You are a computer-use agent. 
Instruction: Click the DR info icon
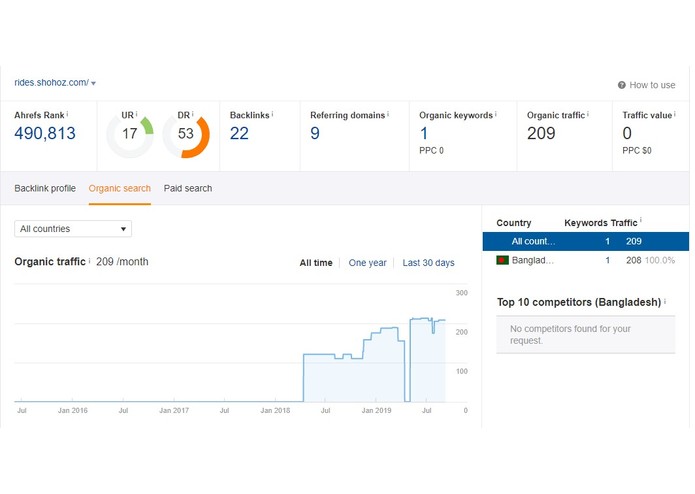click(x=193, y=114)
